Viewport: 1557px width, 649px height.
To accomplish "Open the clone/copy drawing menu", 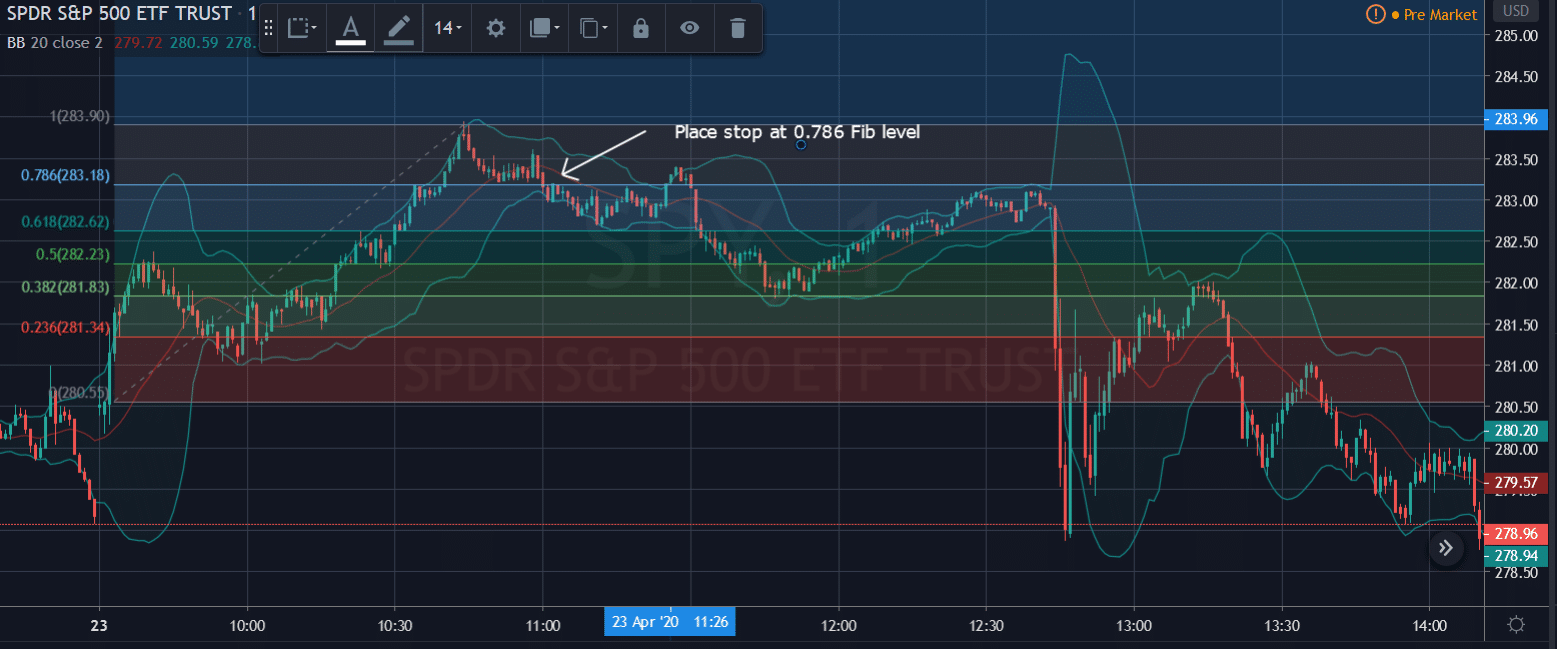I will [593, 28].
